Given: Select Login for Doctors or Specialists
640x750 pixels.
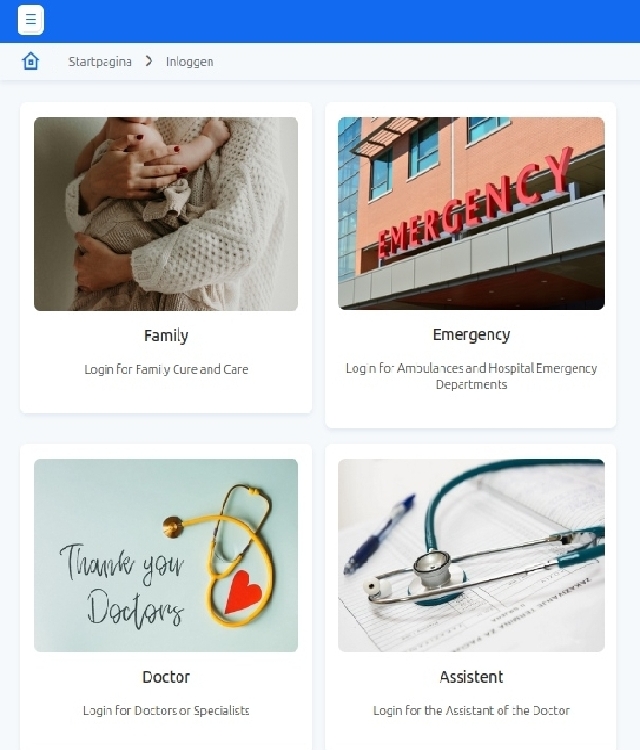Looking at the screenshot, I should pos(166,710).
